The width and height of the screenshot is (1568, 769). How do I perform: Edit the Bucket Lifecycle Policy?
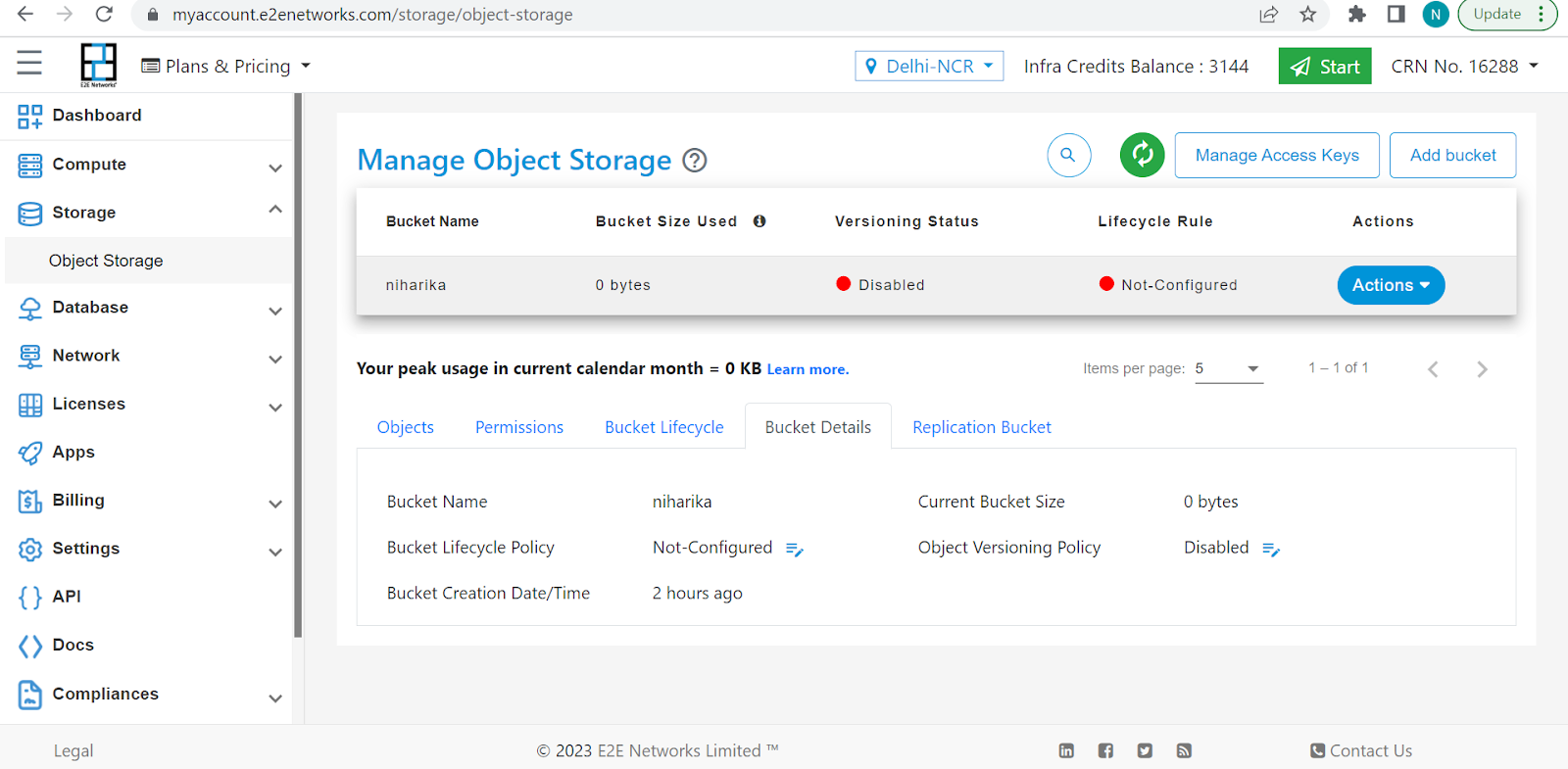tap(795, 550)
